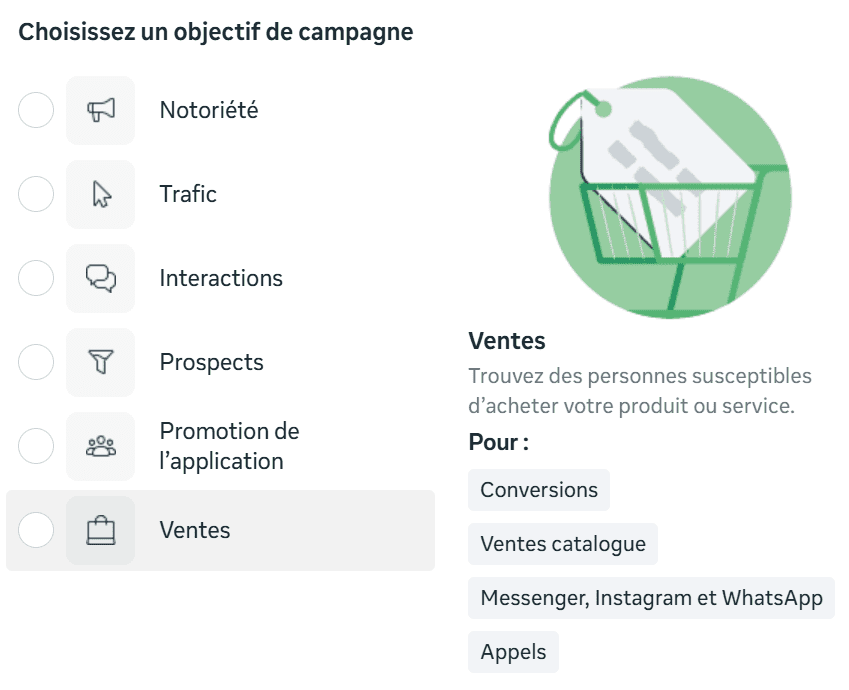Select the Notoriété radio button
This screenshot has width=849, height=690.
(x=36, y=110)
